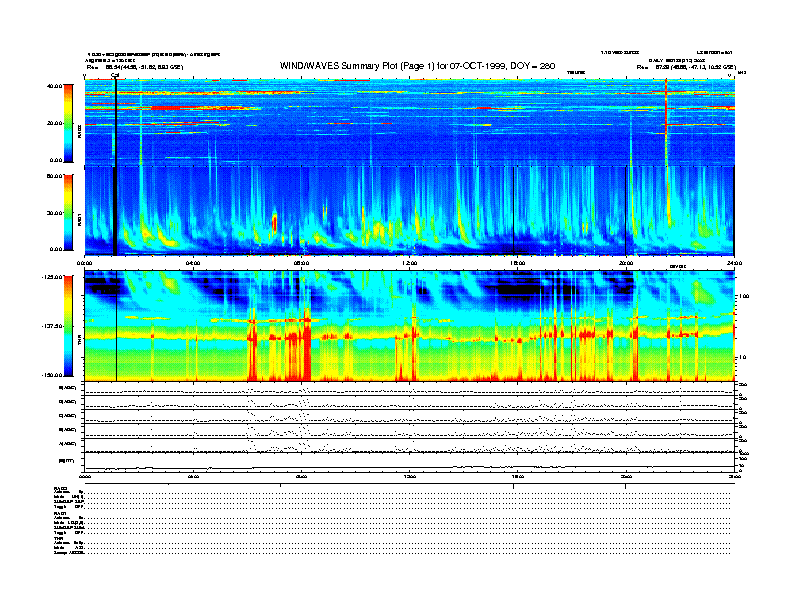792x612 pixels.
Task: Click the -150.00 label on TNR scale
Action: (x=53, y=375)
